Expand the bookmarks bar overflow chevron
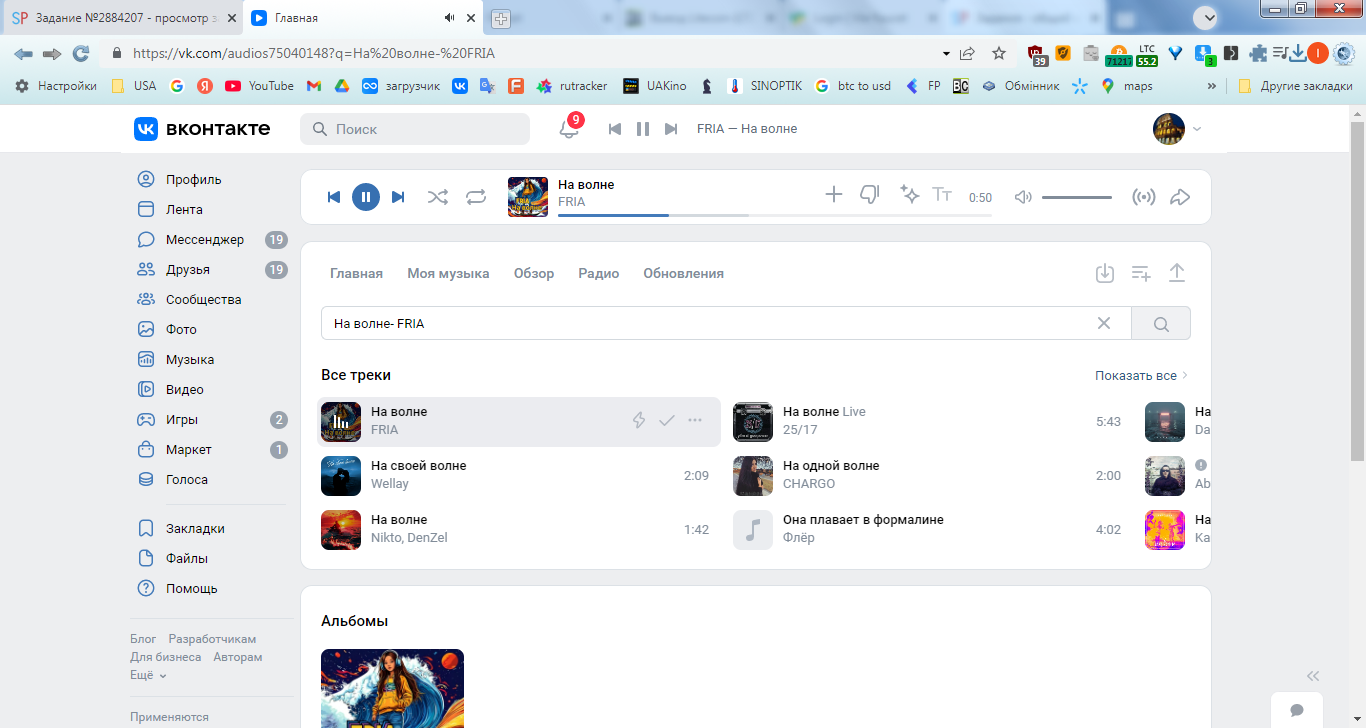The height and width of the screenshot is (728, 1366). click(1212, 86)
